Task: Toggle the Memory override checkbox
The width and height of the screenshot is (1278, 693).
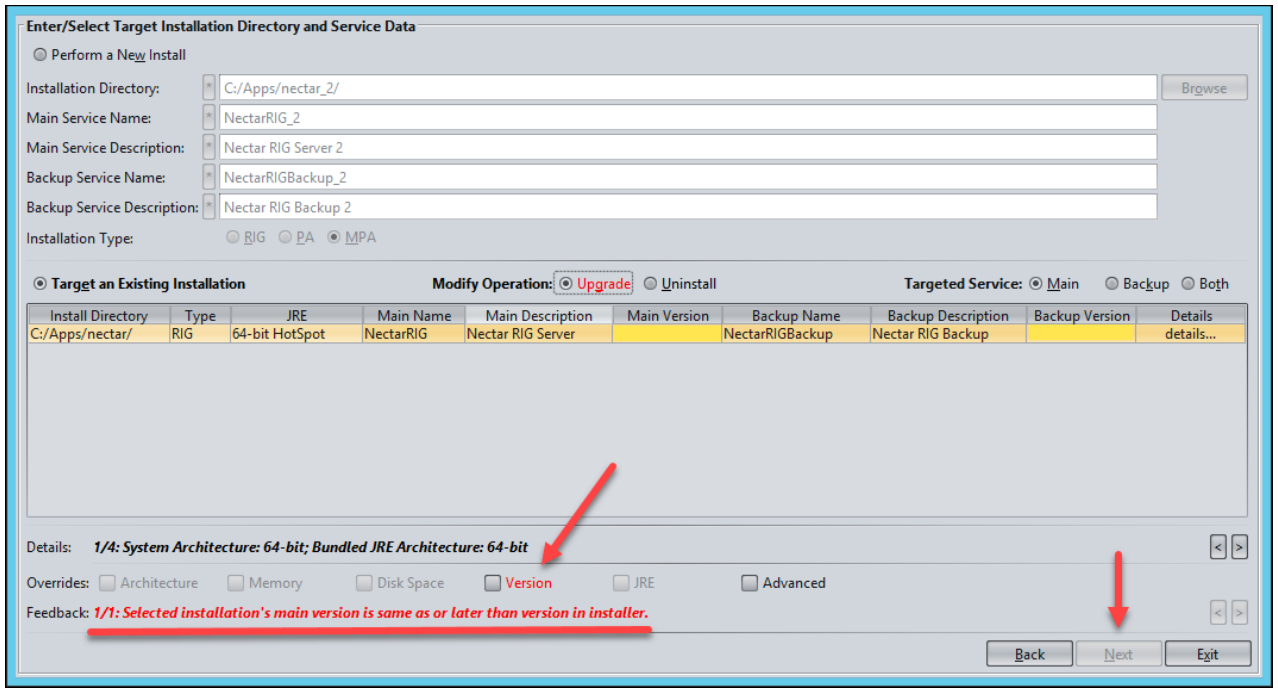Action: pyautogui.click(x=235, y=583)
